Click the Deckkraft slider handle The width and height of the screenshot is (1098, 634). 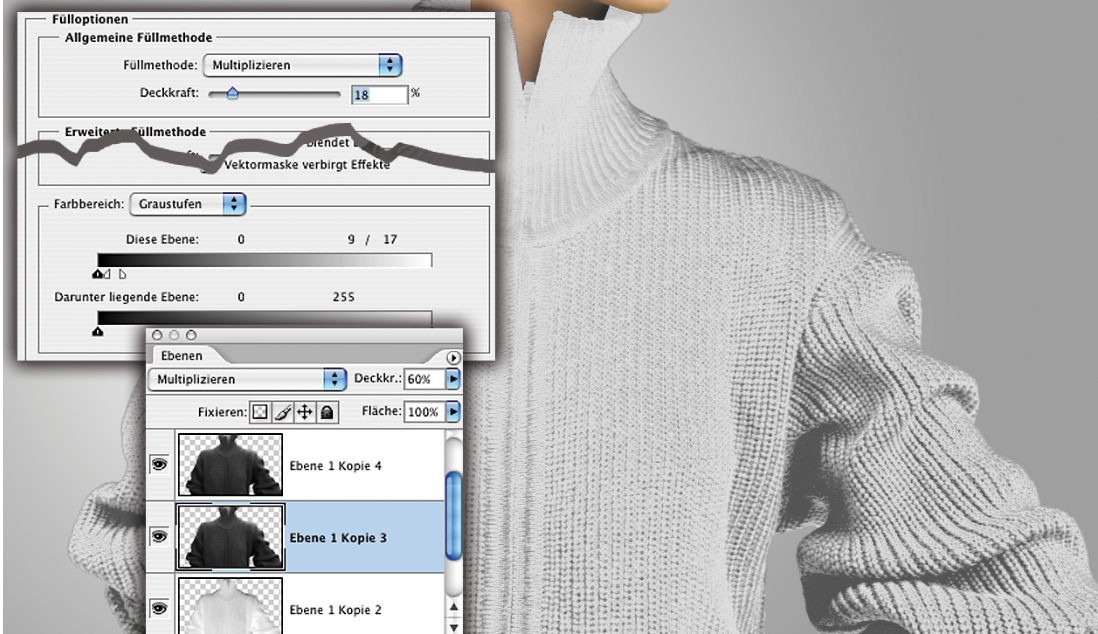pyautogui.click(x=232, y=93)
